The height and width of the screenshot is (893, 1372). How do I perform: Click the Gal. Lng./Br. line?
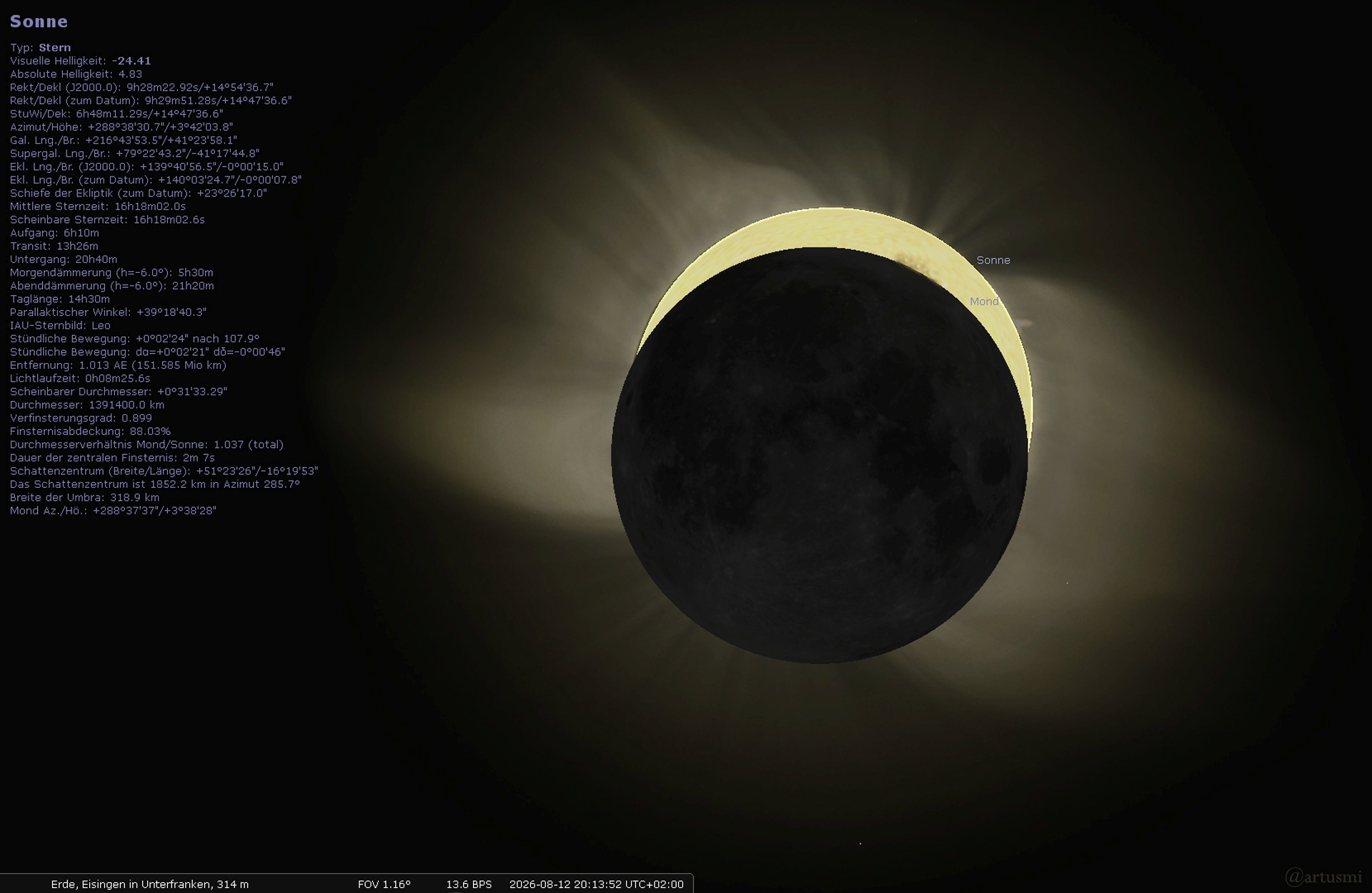(124, 140)
